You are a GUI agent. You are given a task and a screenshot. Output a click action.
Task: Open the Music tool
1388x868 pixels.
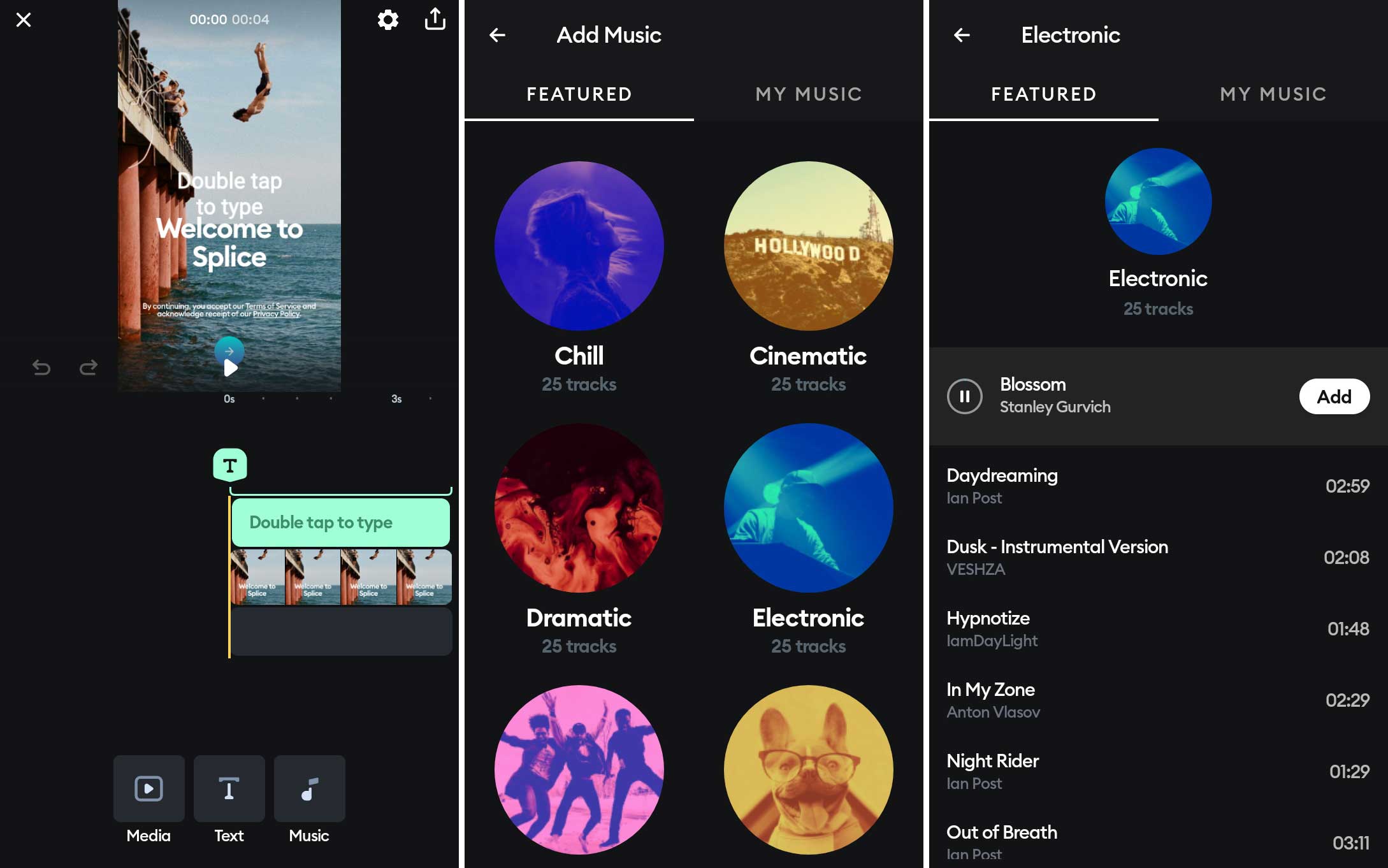point(309,800)
